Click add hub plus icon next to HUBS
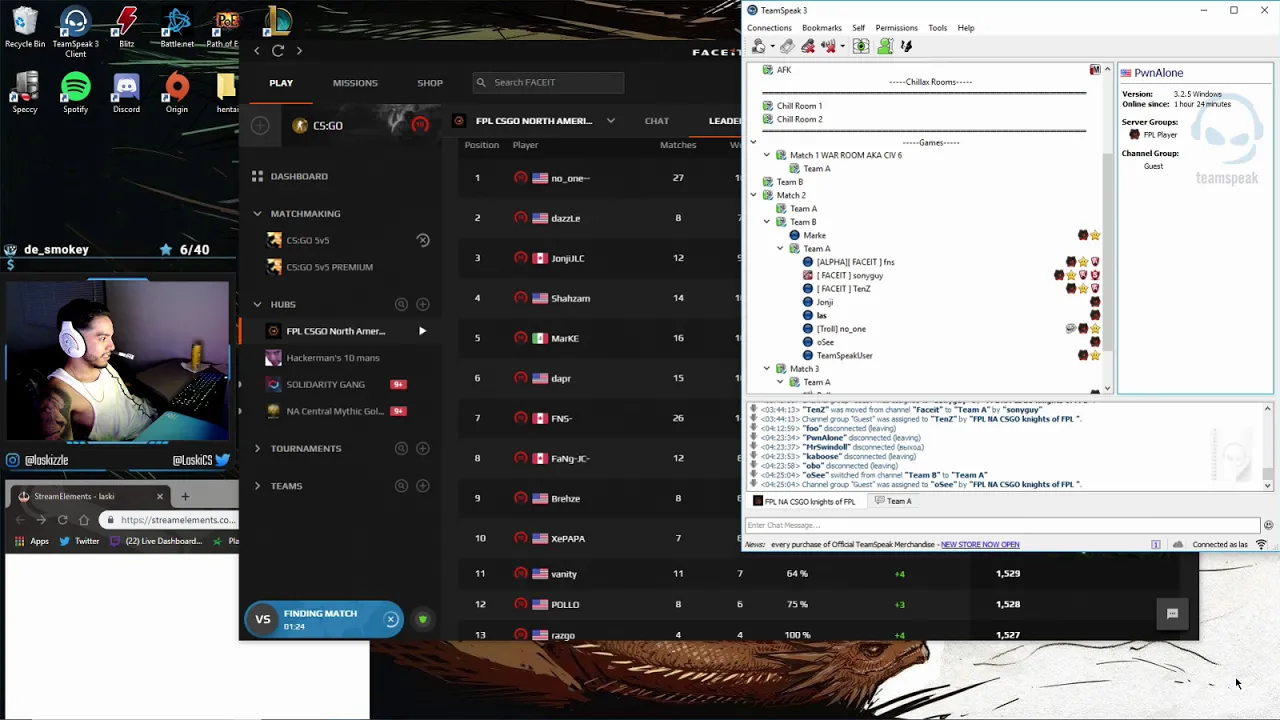Image resolution: width=1280 pixels, height=720 pixels. tap(422, 304)
